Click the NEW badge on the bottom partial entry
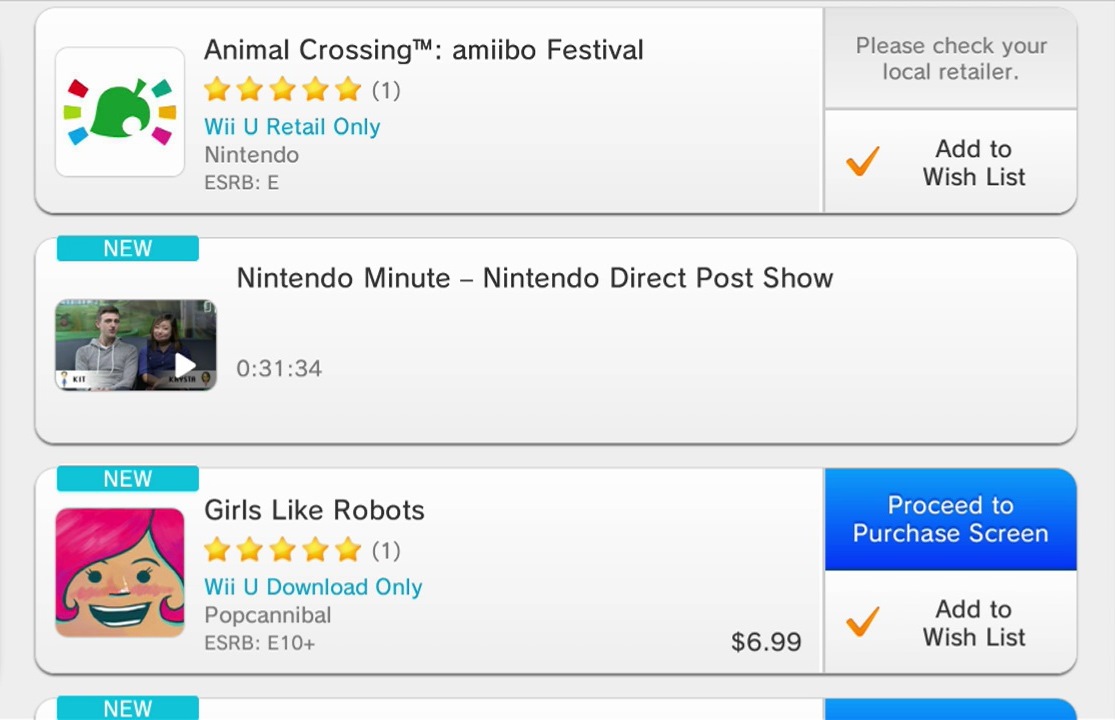The image size is (1115, 720). click(128, 709)
